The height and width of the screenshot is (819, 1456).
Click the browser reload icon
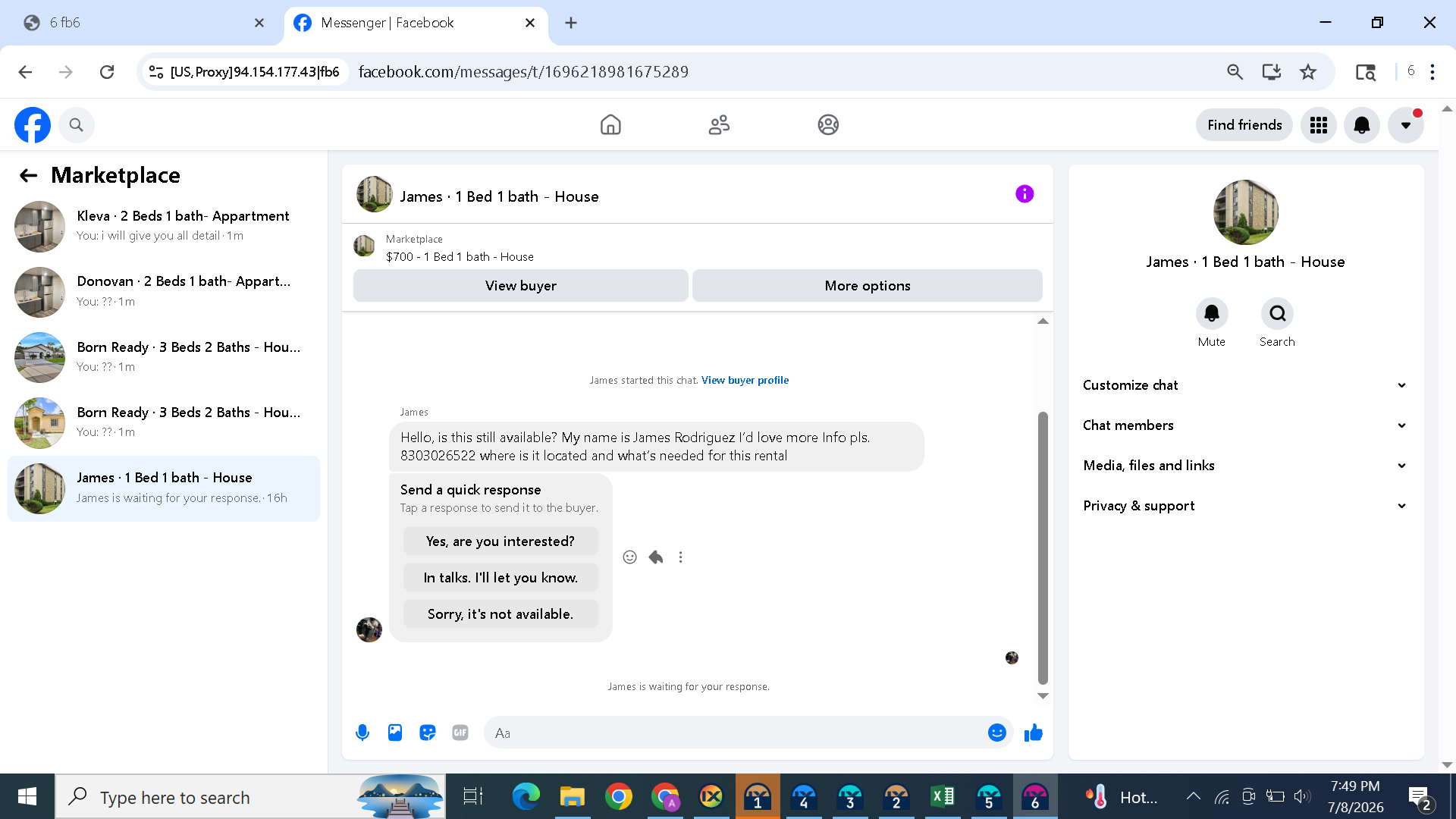coord(107,72)
